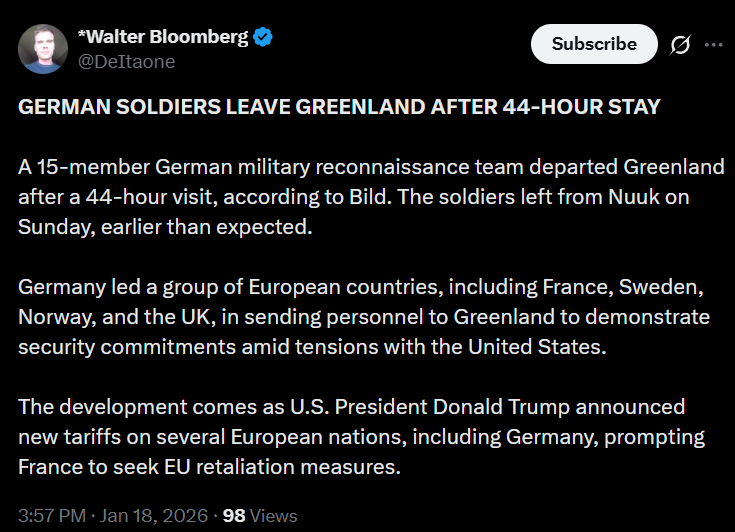The image size is (735, 532).
Task: Open the three-dot more options menu
Action: click(x=713, y=45)
